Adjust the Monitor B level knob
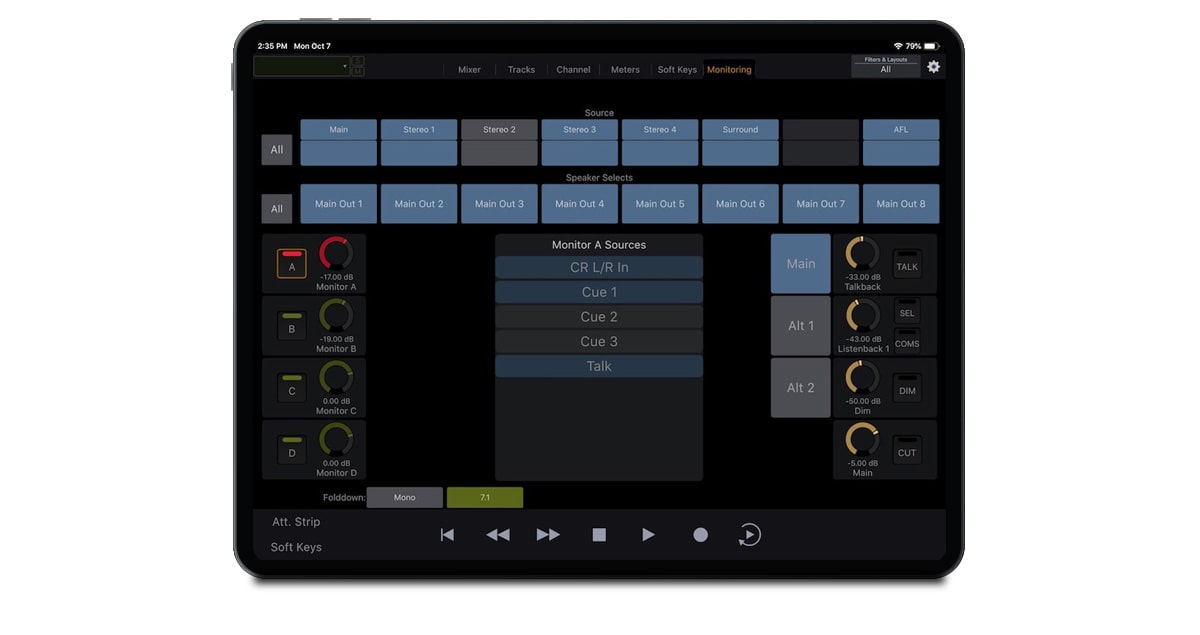 coord(336,316)
